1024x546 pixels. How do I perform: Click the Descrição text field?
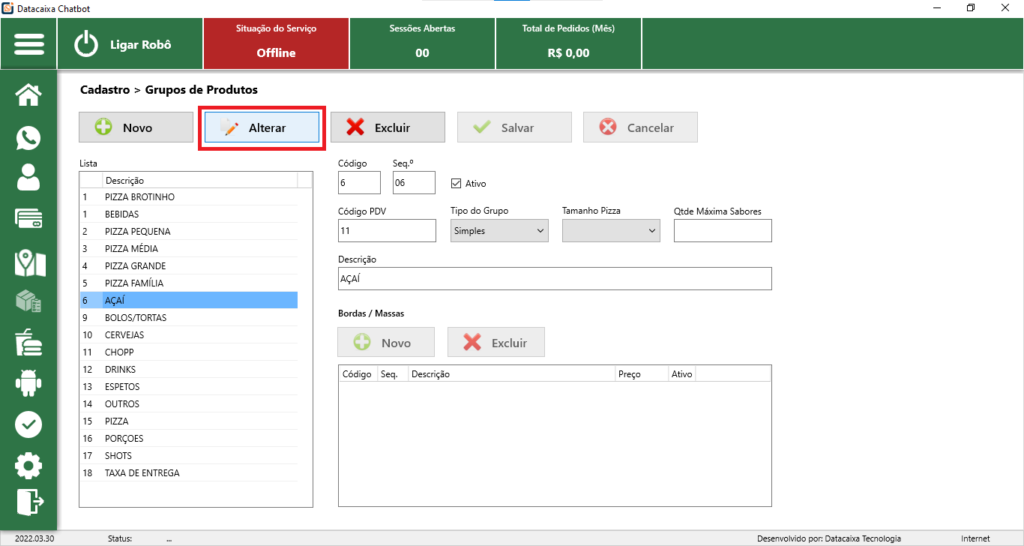click(555, 279)
